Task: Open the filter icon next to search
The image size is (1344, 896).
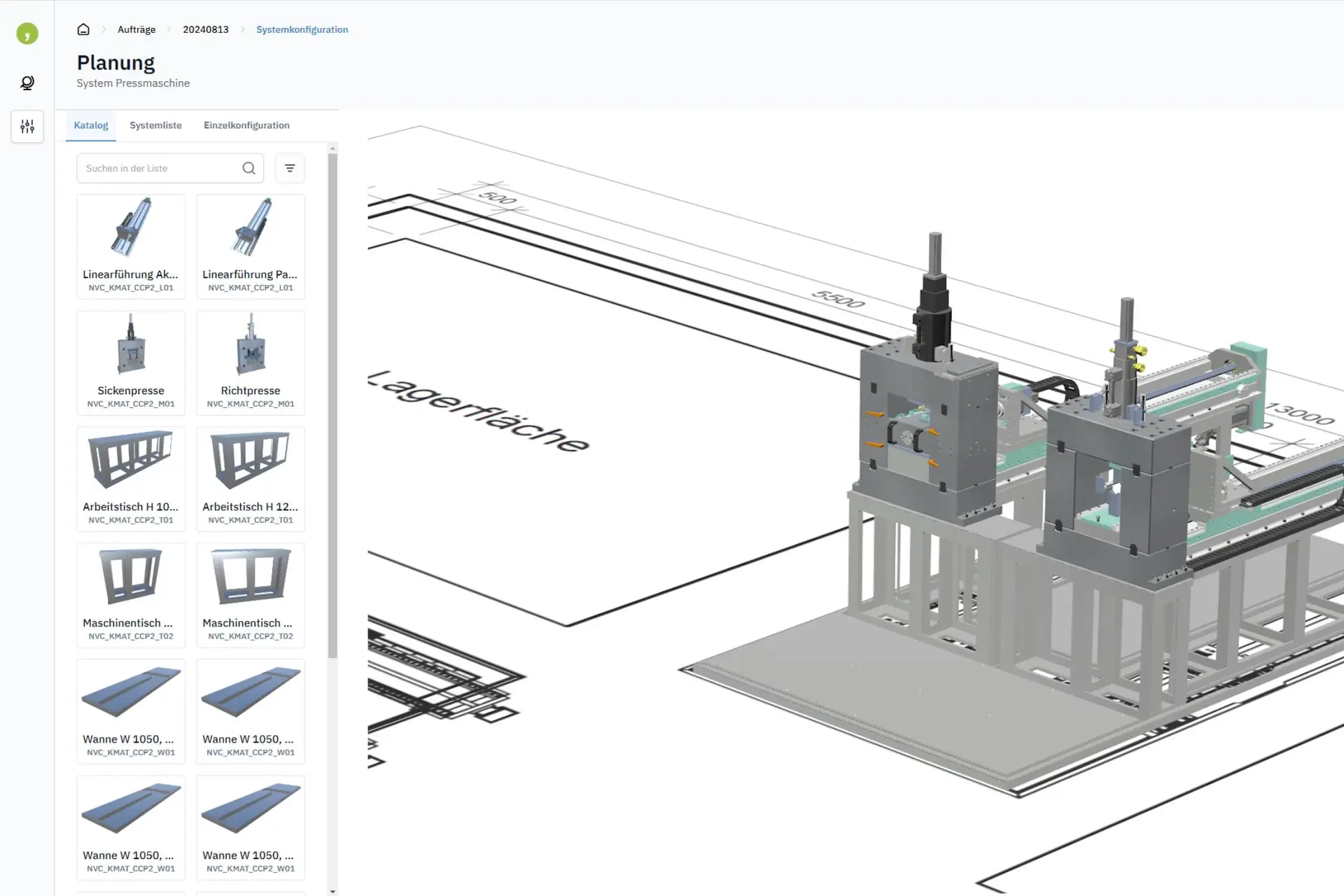Action: (x=290, y=168)
